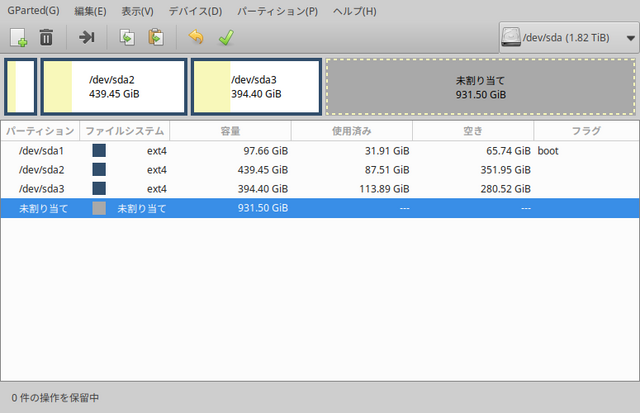Select the /dev/sda1 block in disk map
Screen dimensions: 640x413
(20, 87)
